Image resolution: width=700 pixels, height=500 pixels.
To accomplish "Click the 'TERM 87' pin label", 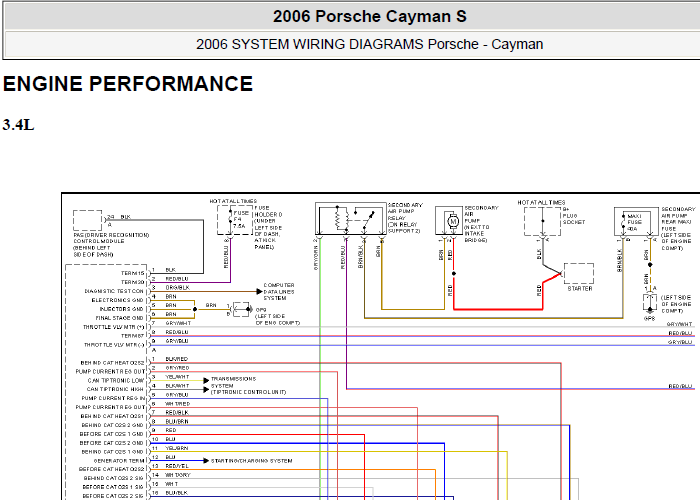I will point(133,336).
